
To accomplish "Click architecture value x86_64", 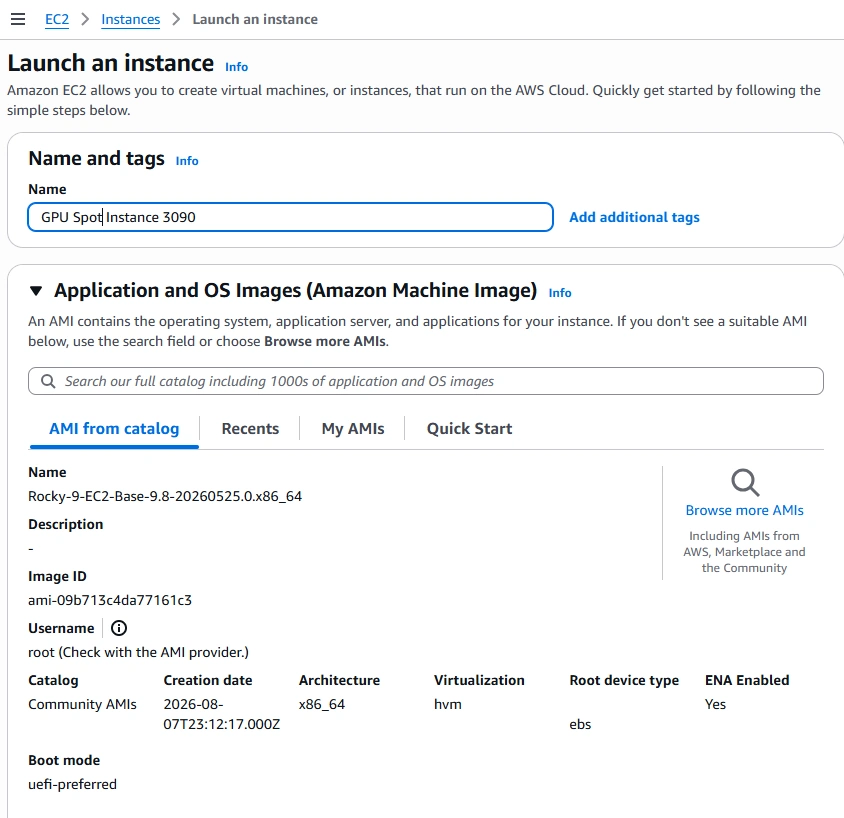I will (x=322, y=704).
